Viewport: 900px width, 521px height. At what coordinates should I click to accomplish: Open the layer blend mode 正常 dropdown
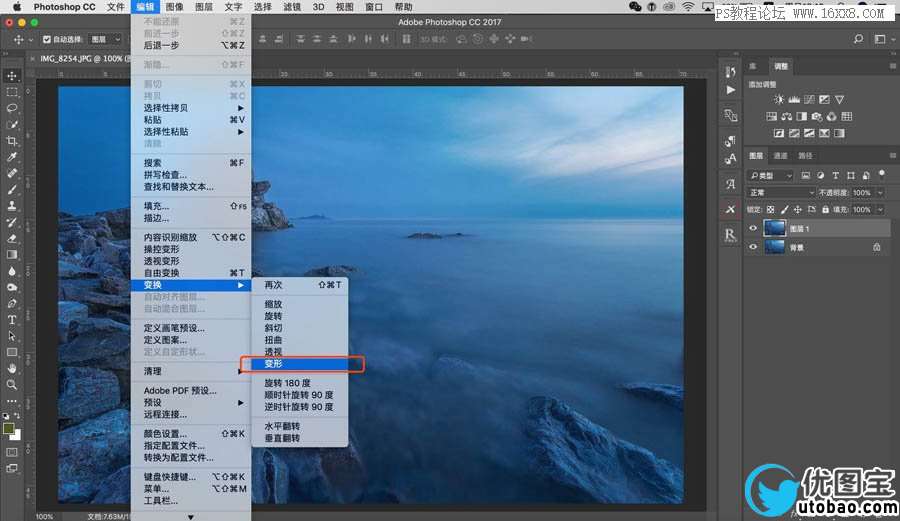(x=781, y=192)
